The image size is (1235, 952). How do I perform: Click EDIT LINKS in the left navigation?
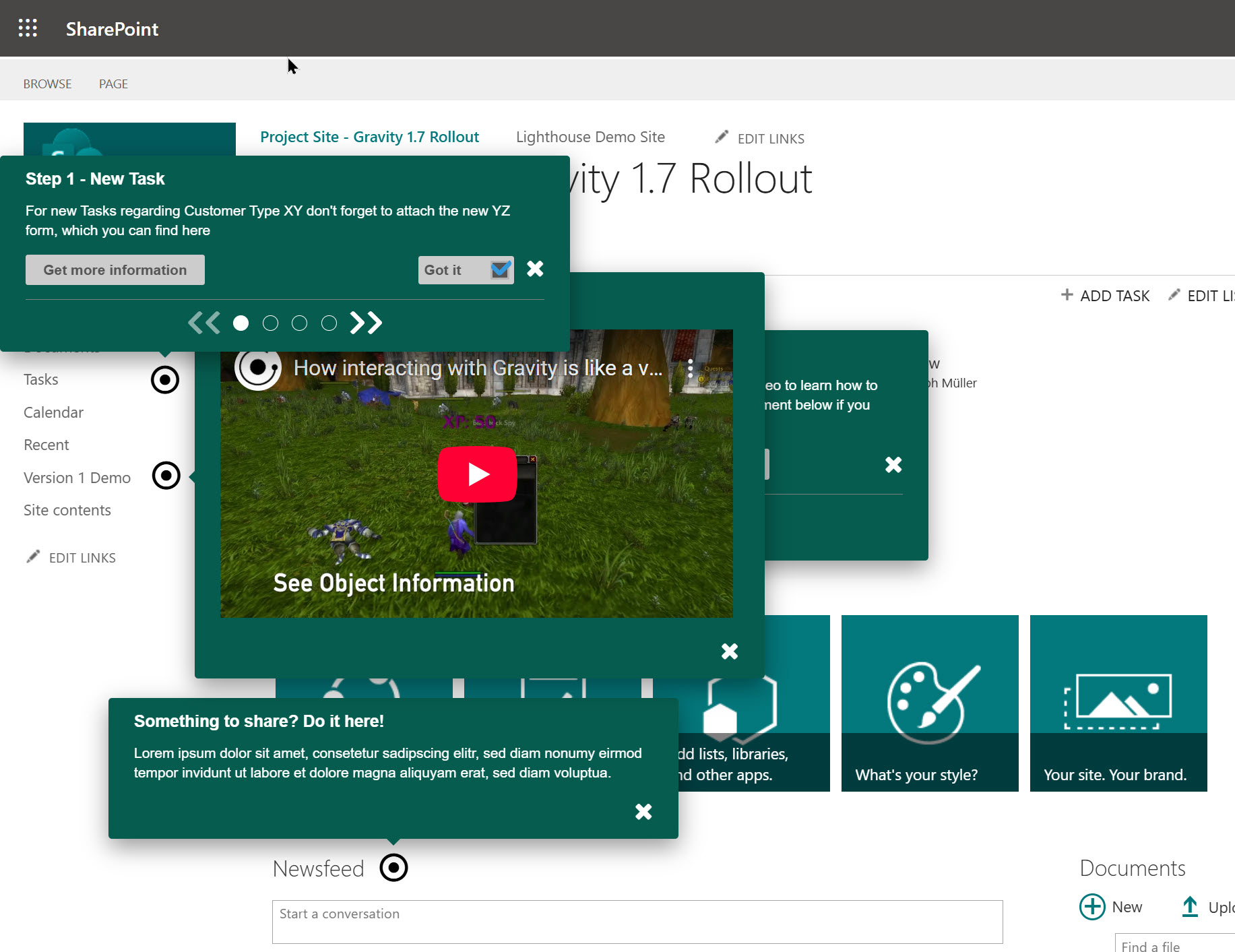(82, 558)
